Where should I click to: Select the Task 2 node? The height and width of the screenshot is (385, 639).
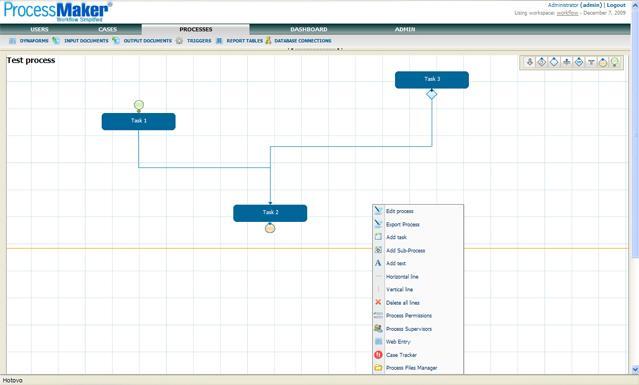coord(270,213)
